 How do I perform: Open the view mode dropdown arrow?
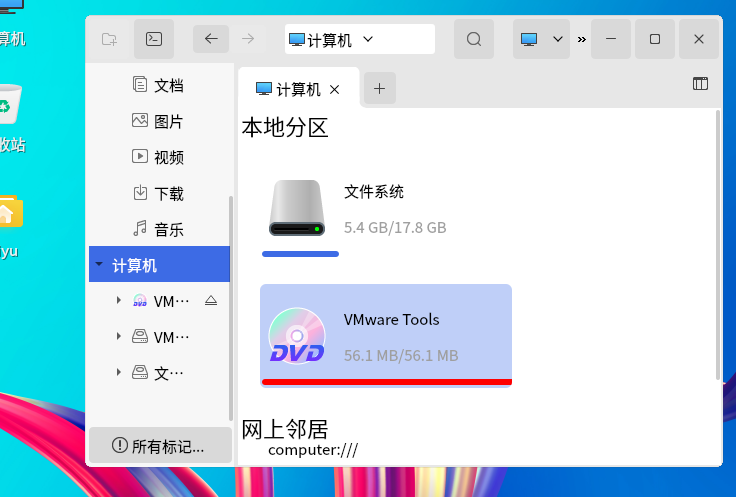point(558,39)
